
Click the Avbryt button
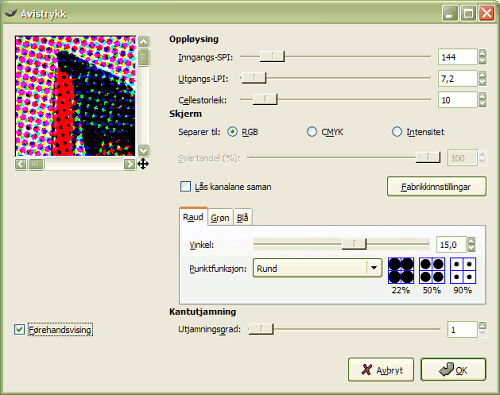(x=381, y=370)
